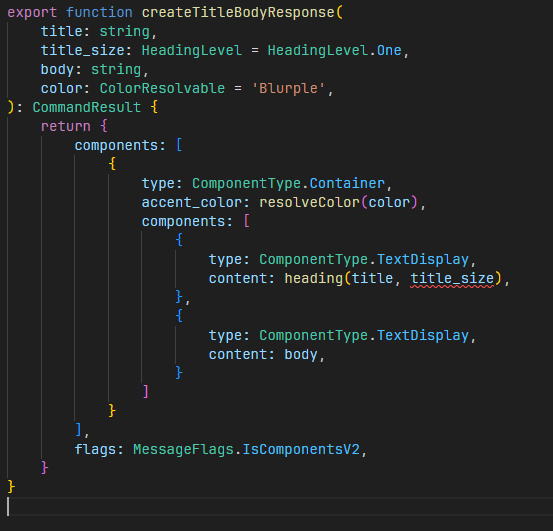Click the 'export' keyword
553x531 pixels.
pyautogui.click(x=32, y=13)
